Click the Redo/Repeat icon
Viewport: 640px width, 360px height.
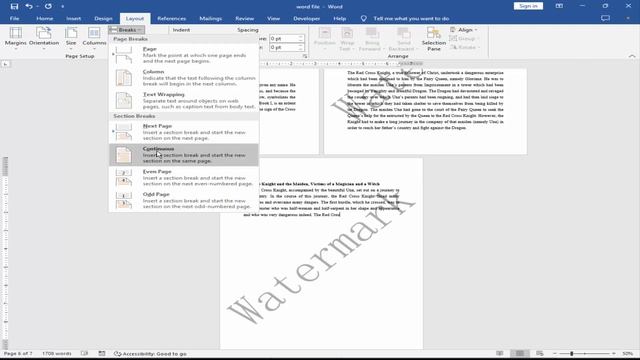(48, 7)
